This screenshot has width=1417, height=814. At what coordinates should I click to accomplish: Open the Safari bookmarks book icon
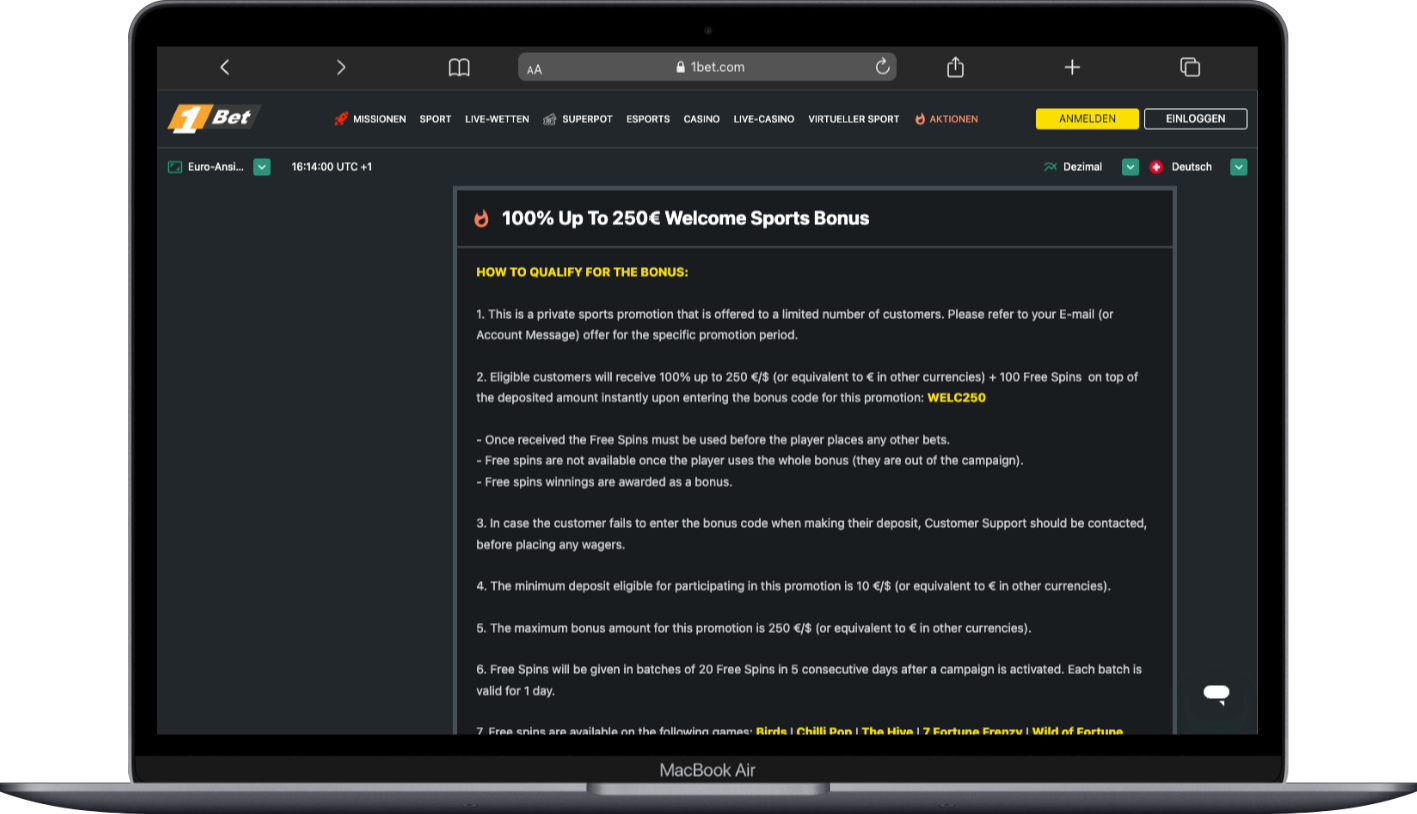[x=459, y=67]
